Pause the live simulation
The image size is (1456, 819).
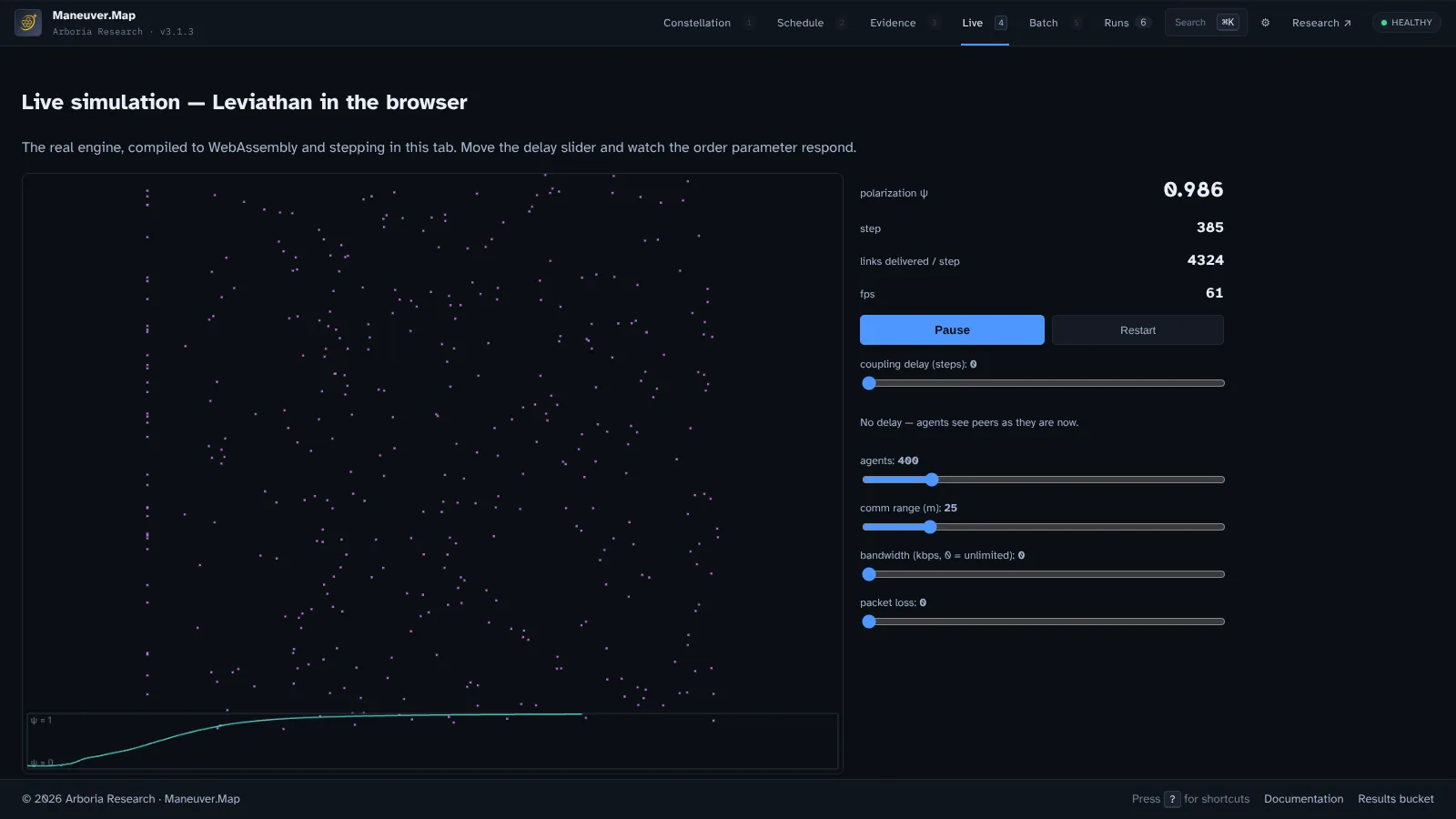click(952, 330)
